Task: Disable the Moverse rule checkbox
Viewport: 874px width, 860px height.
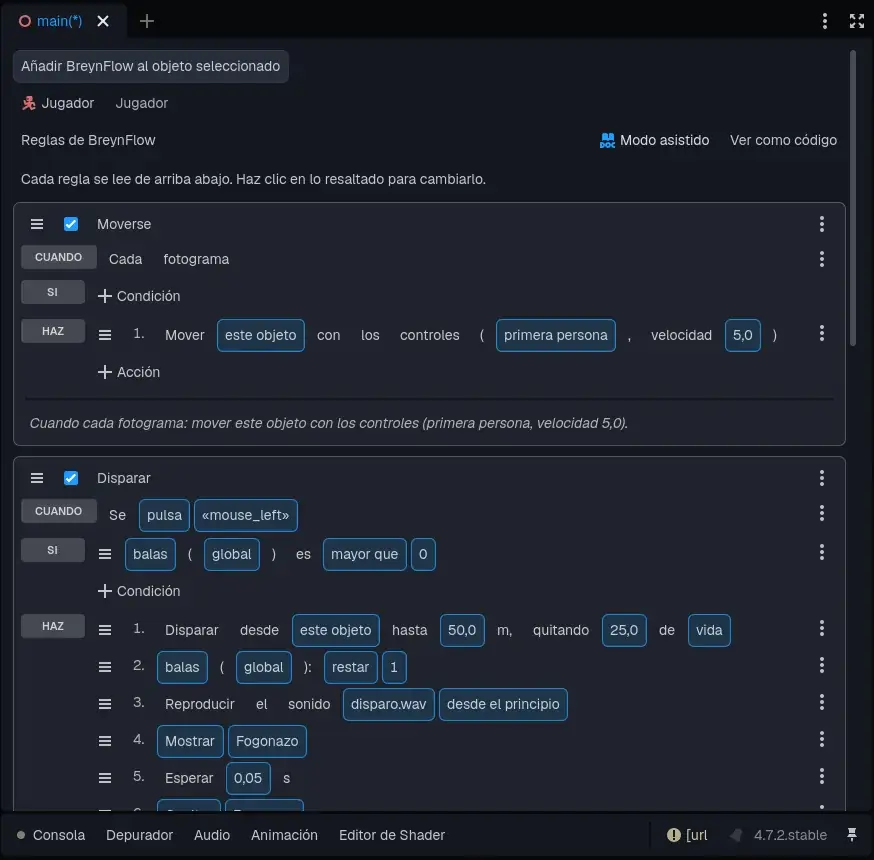Action: coord(71,224)
